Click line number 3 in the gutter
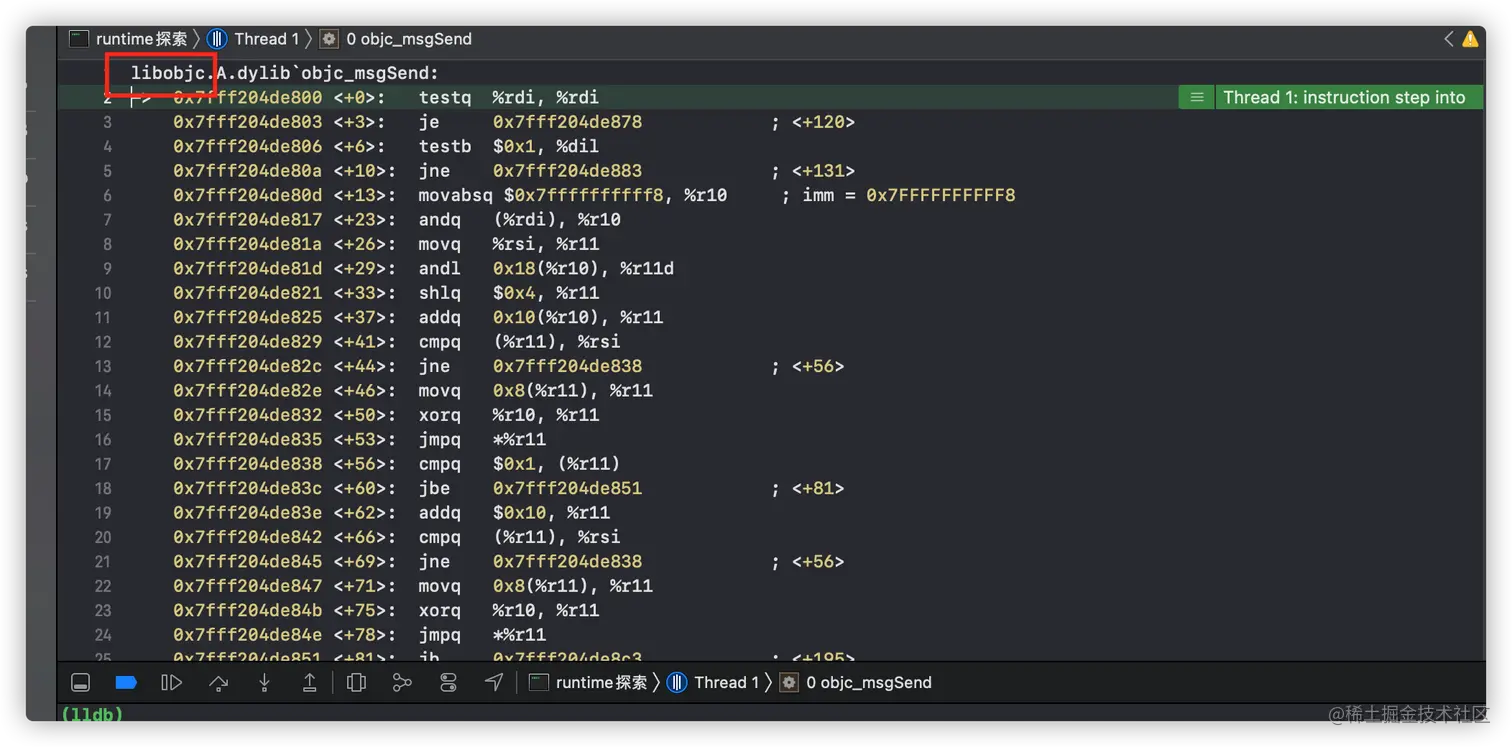 tap(107, 122)
